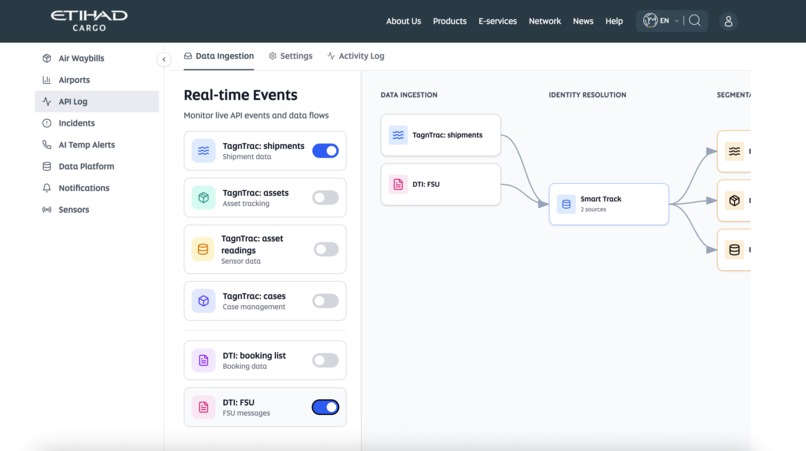Click the Air Waybills box icon
Viewport: 806px width, 451px height.
[47, 58]
